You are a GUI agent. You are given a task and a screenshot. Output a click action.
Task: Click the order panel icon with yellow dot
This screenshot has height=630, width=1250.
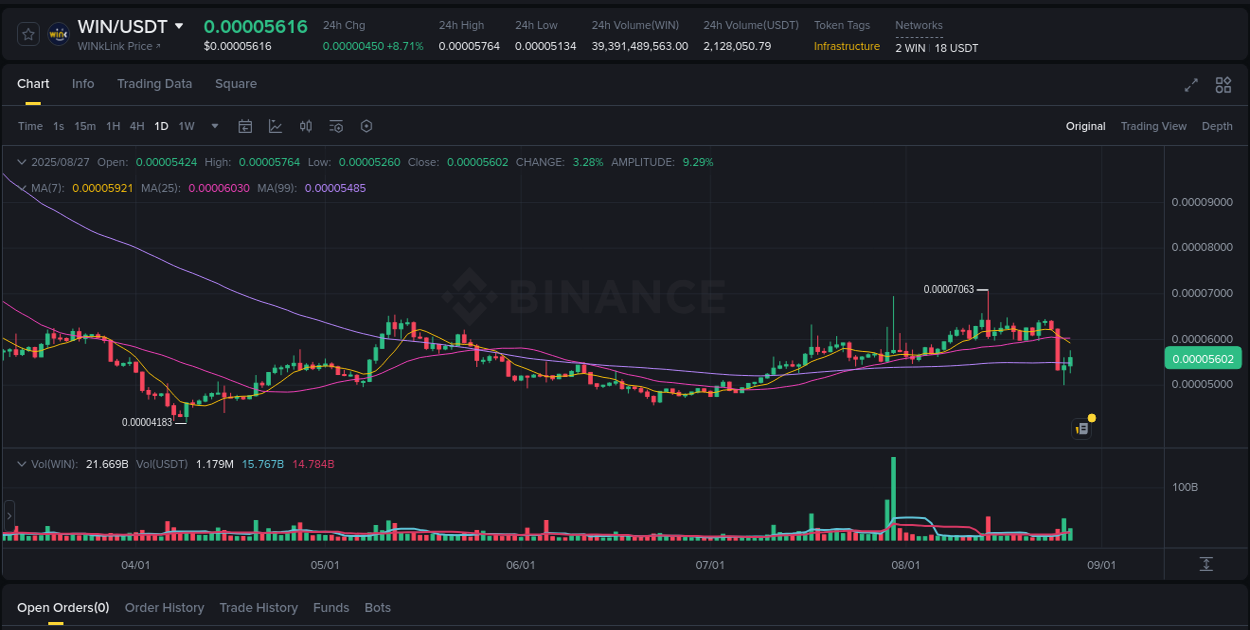[x=1081, y=428]
